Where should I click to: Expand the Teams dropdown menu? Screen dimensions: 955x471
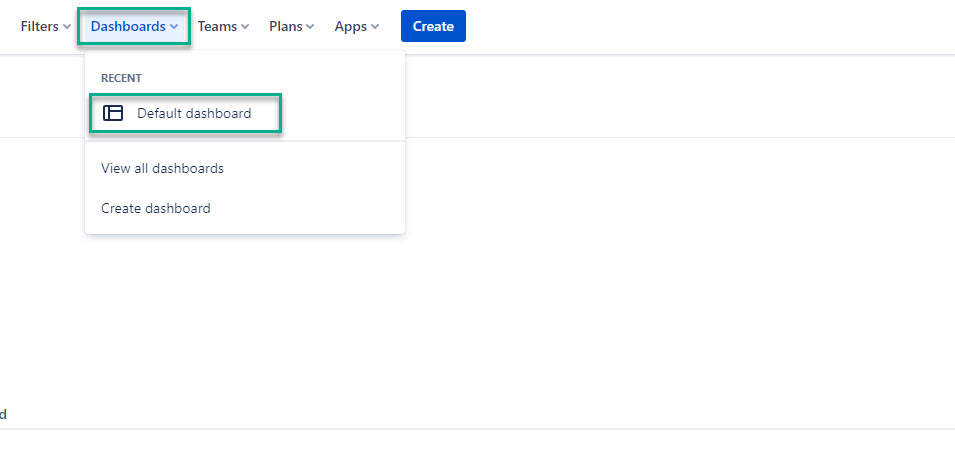(x=222, y=27)
